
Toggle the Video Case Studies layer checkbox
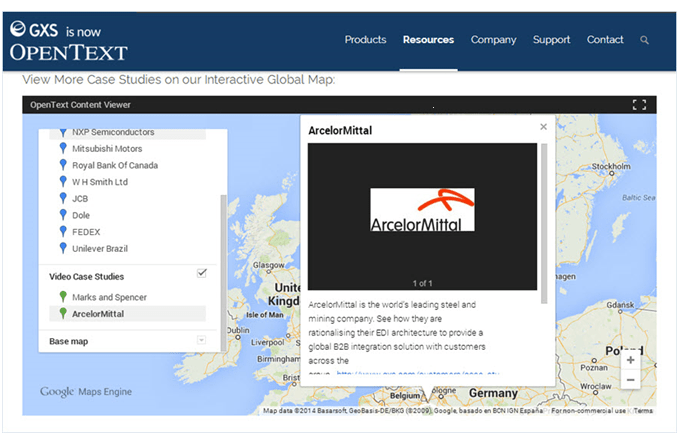pos(202,273)
